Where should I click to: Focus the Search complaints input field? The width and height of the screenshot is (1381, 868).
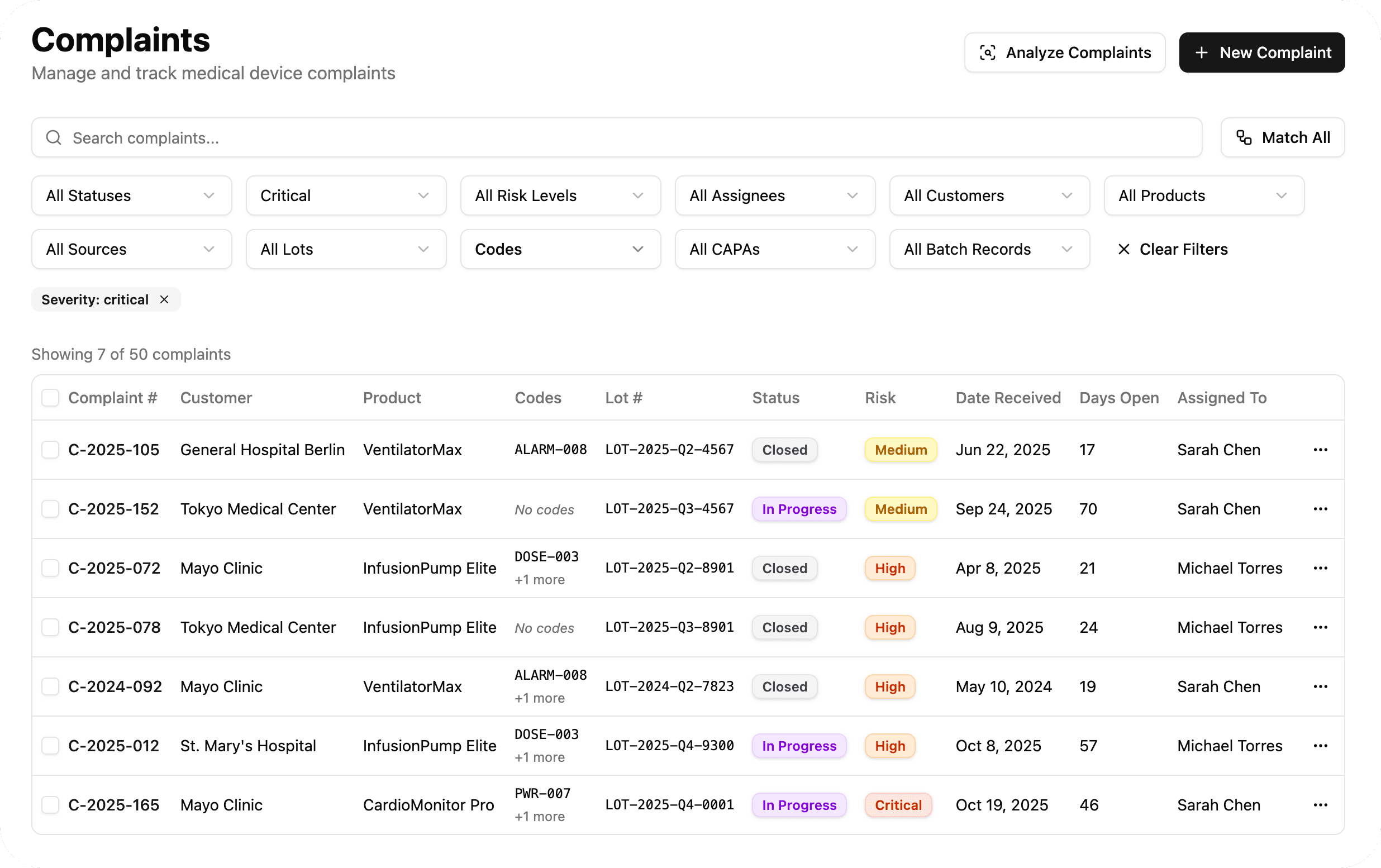tap(631, 137)
